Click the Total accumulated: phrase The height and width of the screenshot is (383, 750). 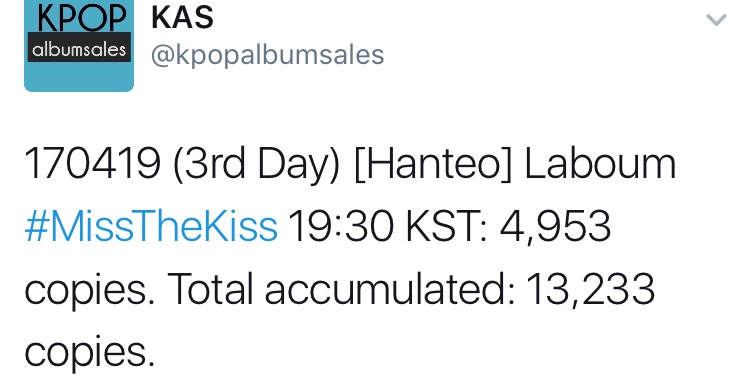pyautogui.click(x=342, y=288)
